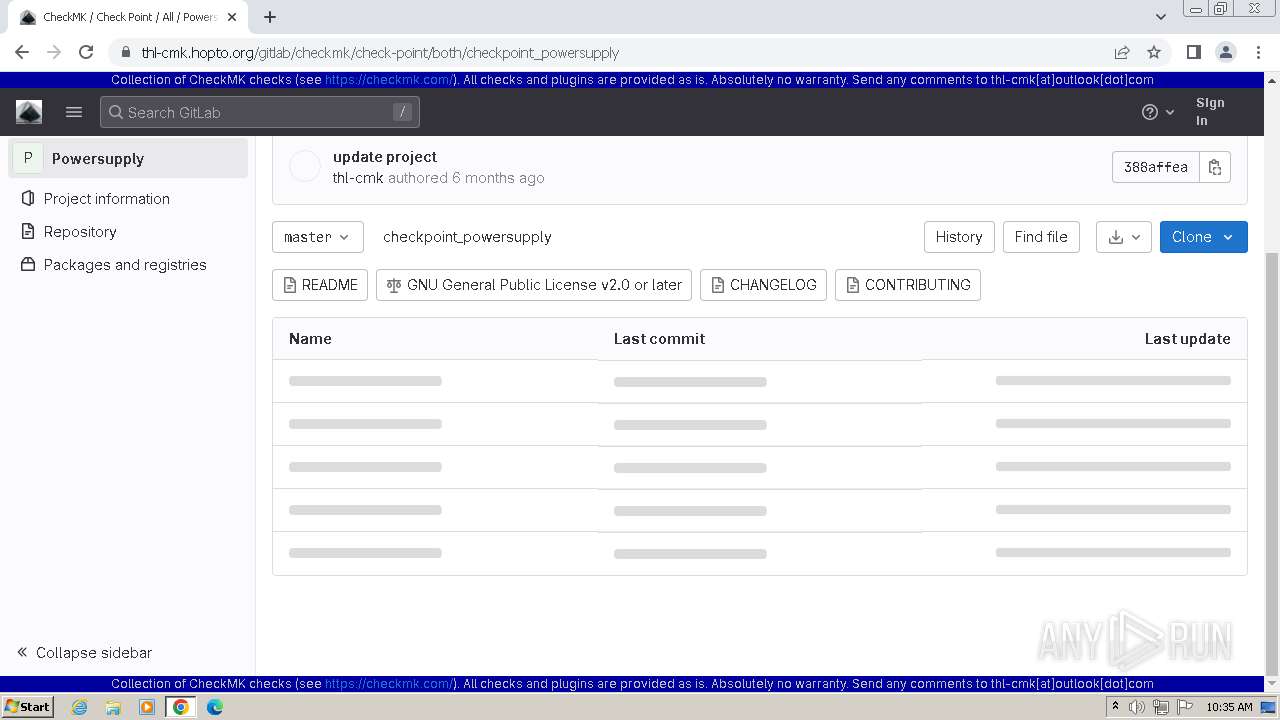
Task: Open the 'update project' commit
Action: coord(385,157)
